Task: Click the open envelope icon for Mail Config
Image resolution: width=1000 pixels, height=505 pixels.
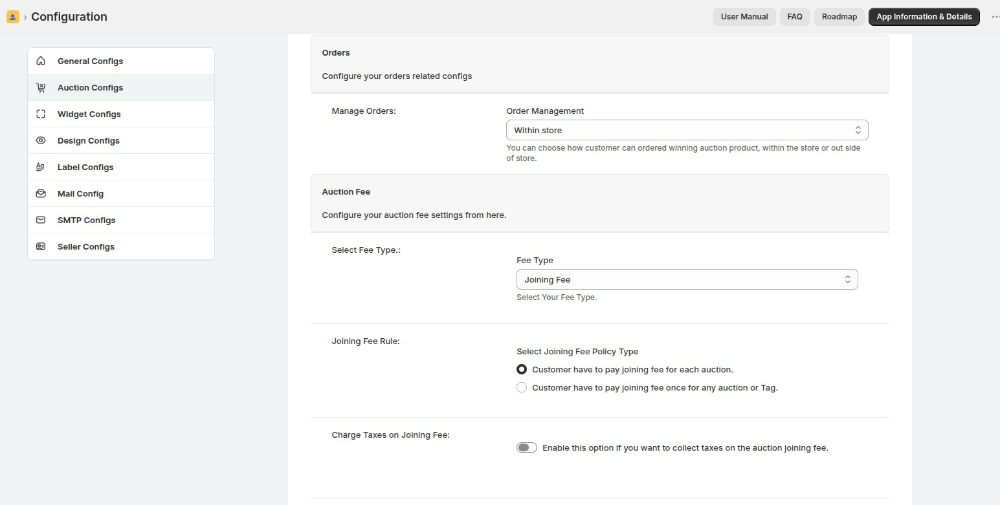Action: 41,193
